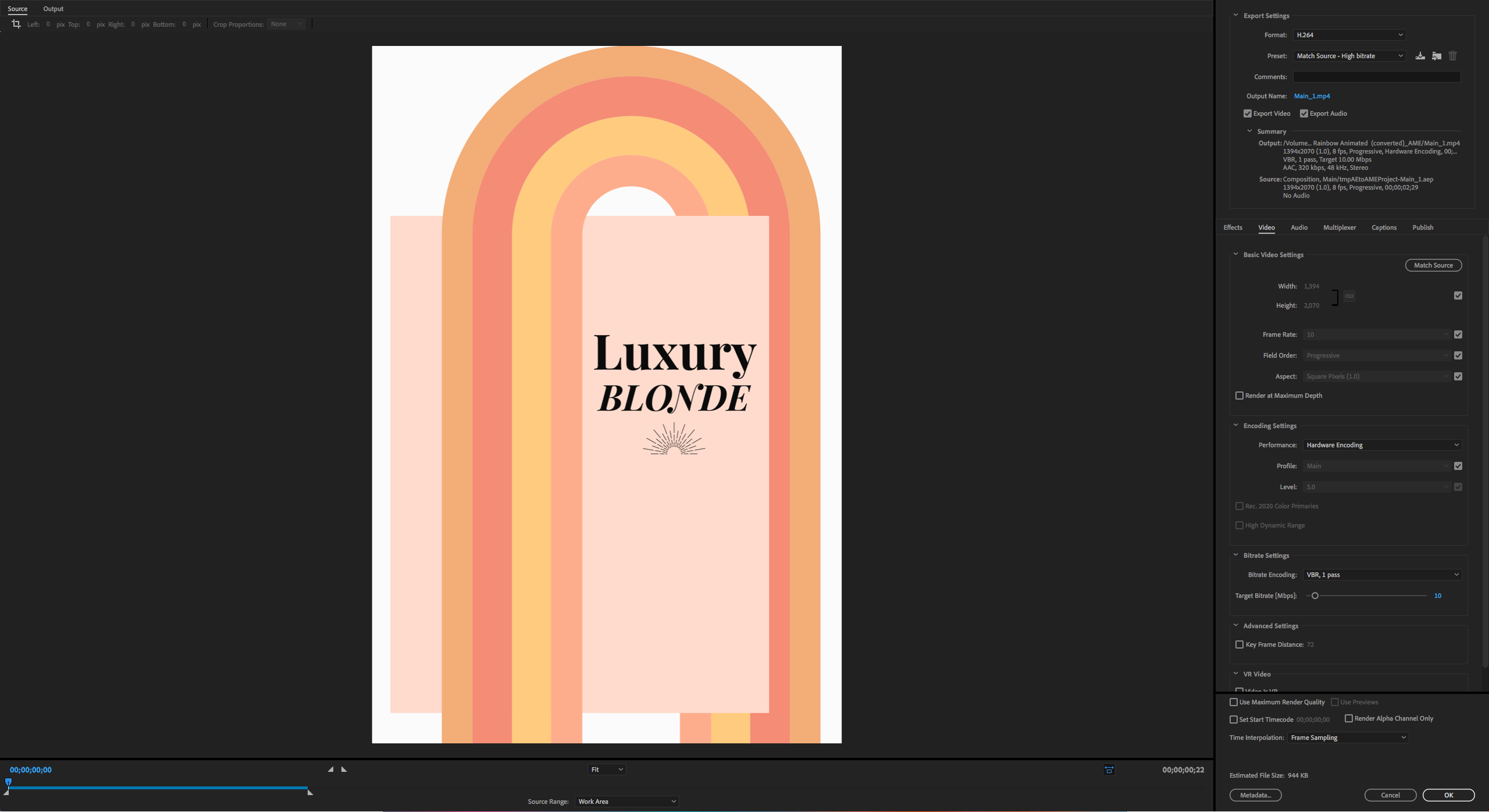Open the Fit zoom level dropdown
Viewport: 1489px width, 812px height.
coord(607,770)
